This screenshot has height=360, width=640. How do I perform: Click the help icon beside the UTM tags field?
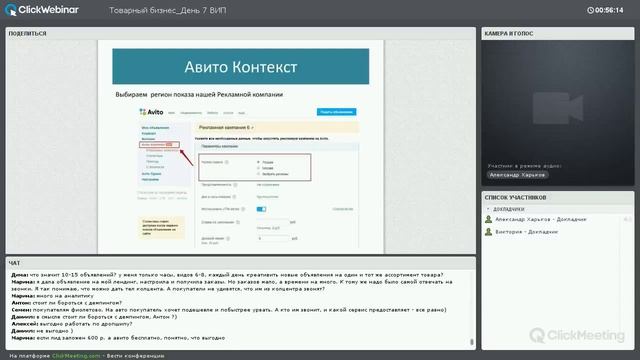pos(243,209)
